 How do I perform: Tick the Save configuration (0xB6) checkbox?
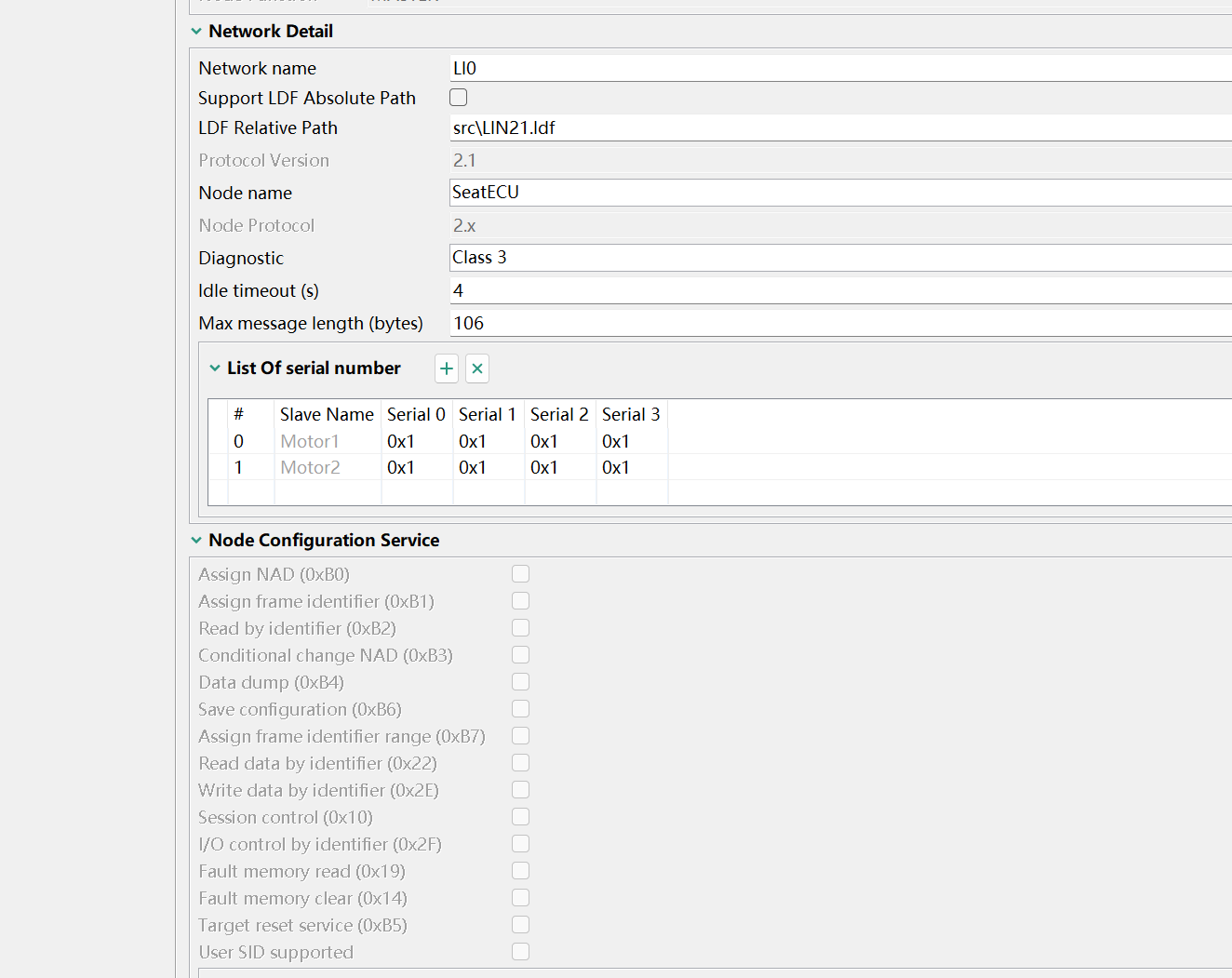[x=520, y=709]
